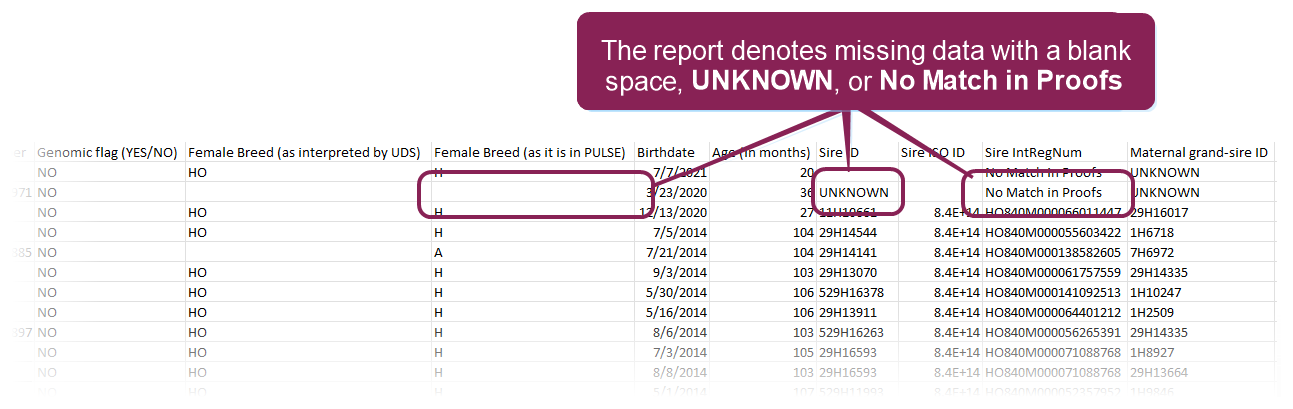Screen dimensions: 1293x409
Task: Click the purple missing data callout box
Action: (866, 61)
